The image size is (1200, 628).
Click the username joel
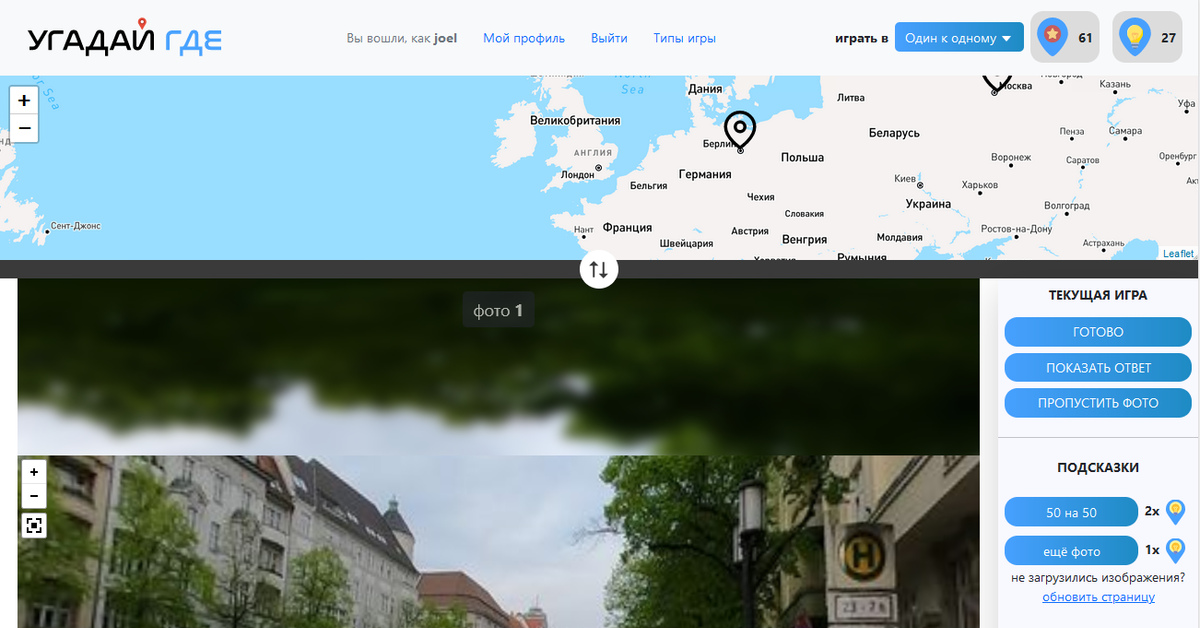coord(446,38)
